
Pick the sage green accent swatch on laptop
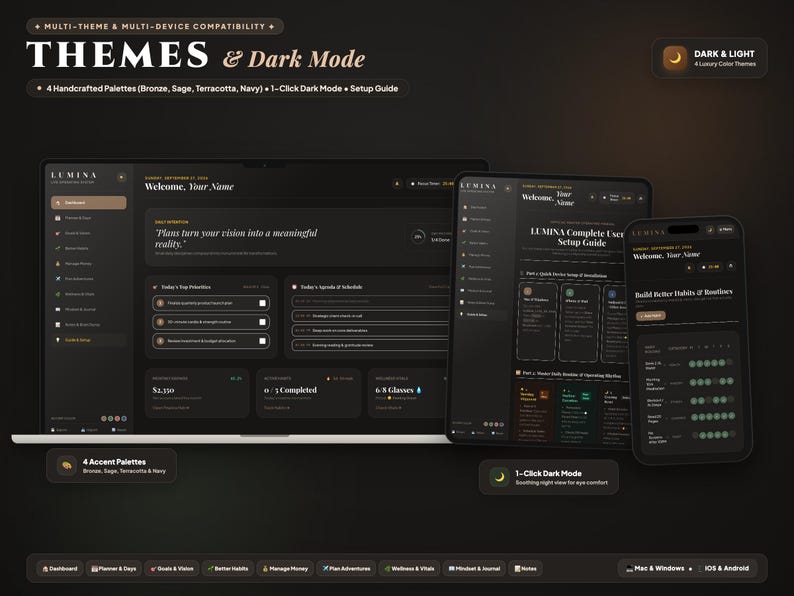(x=110, y=419)
